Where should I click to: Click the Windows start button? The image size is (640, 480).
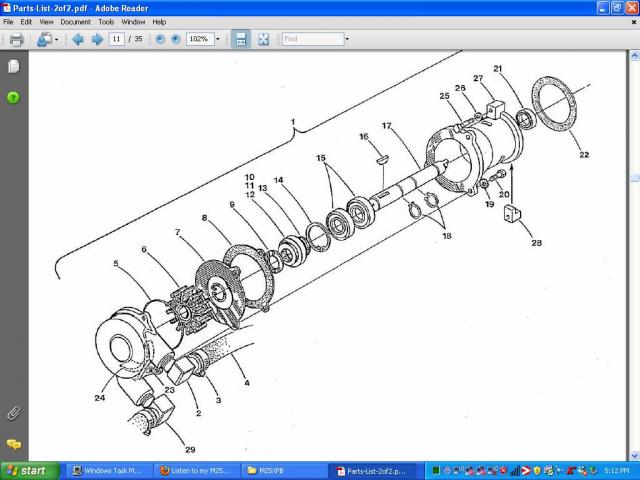[x=30, y=471]
